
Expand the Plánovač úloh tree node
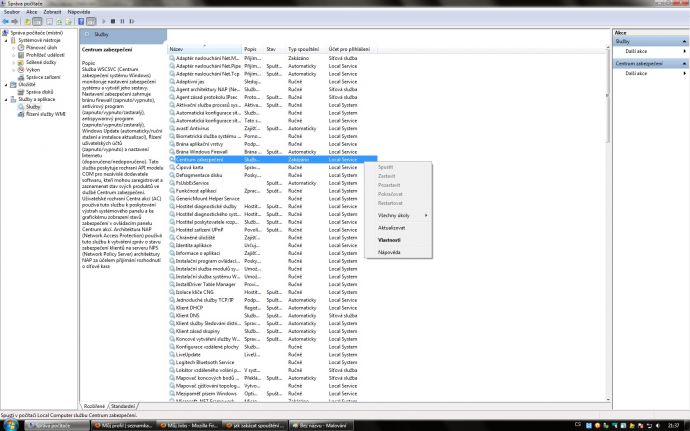click(x=14, y=48)
